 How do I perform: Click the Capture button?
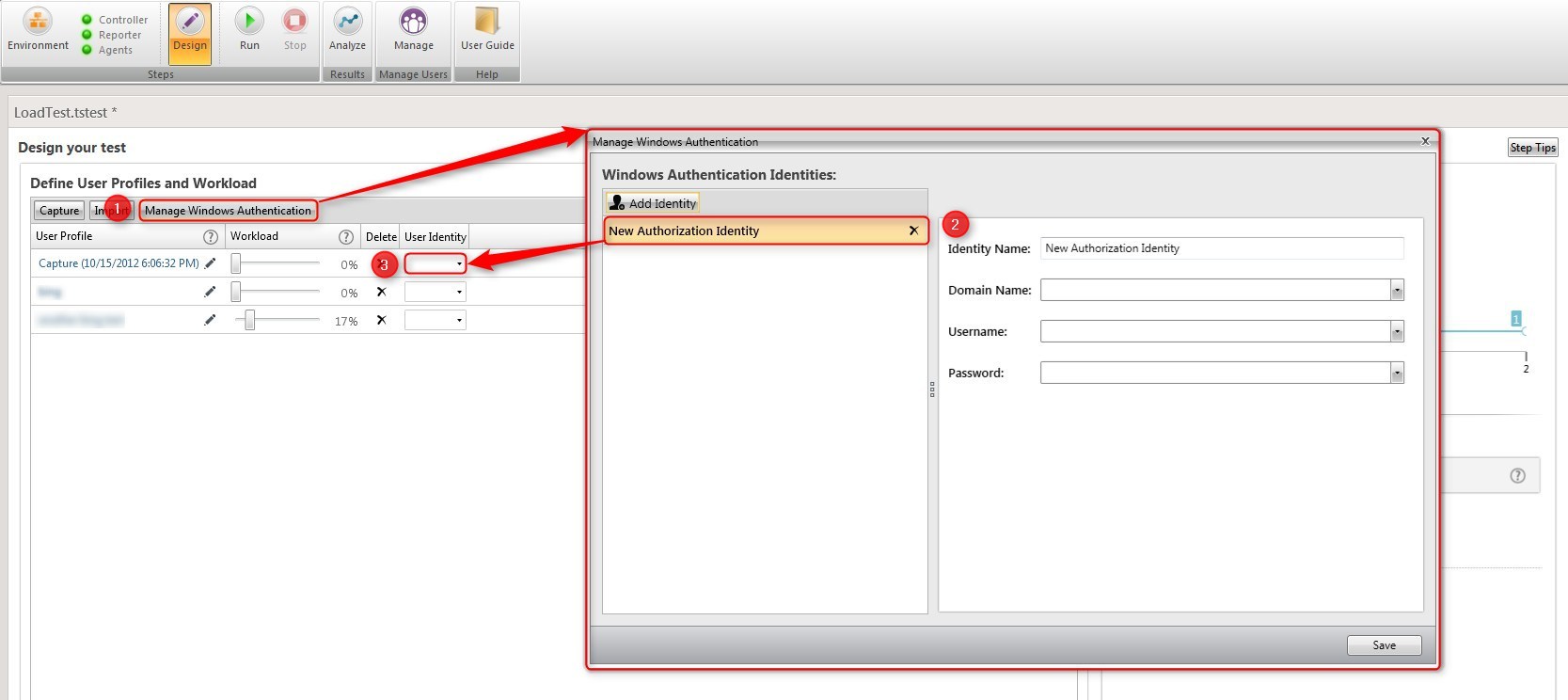(59, 211)
